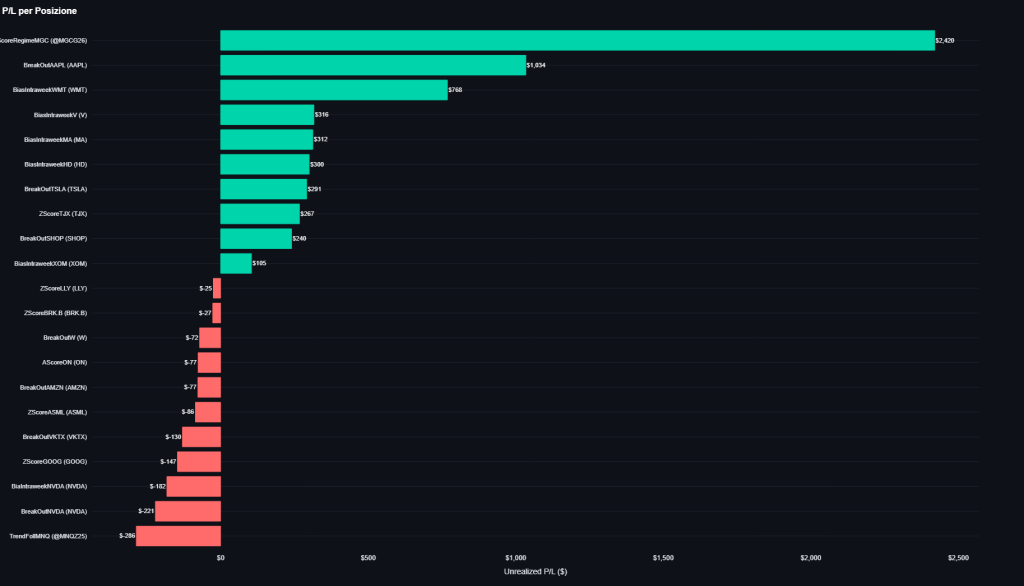The height and width of the screenshot is (586, 1024).
Task: Click the ScoreRegimeMGC (@MGCG26) green bar
Action: [575, 40]
